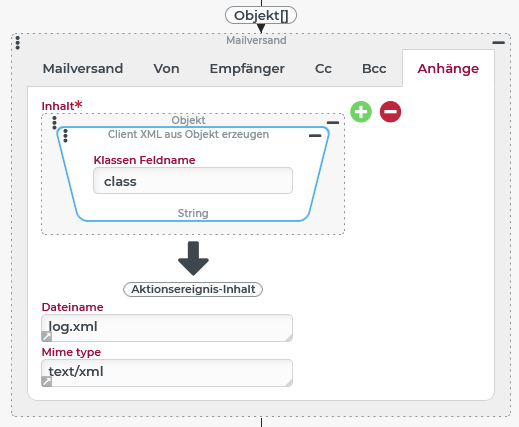The height and width of the screenshot is (427, 519).
Task: Select the Cc tab
Action: [x=323, y=68]
